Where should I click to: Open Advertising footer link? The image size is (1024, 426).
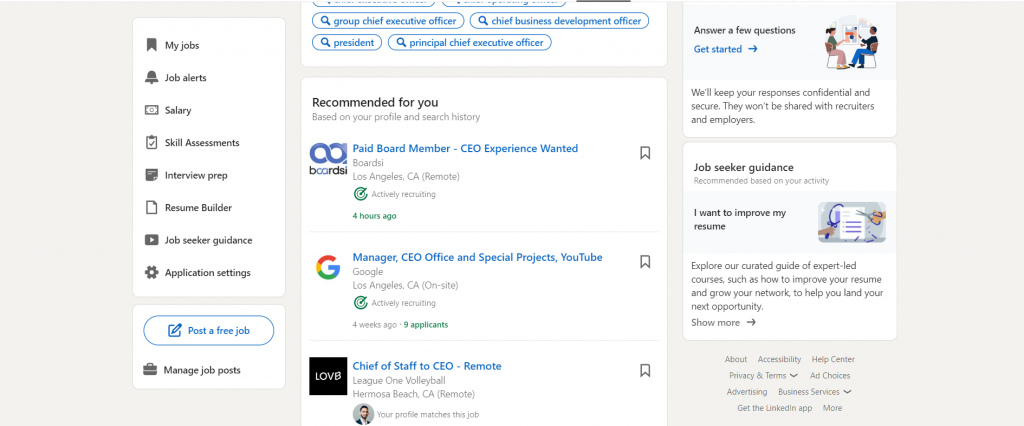(747, 392)
